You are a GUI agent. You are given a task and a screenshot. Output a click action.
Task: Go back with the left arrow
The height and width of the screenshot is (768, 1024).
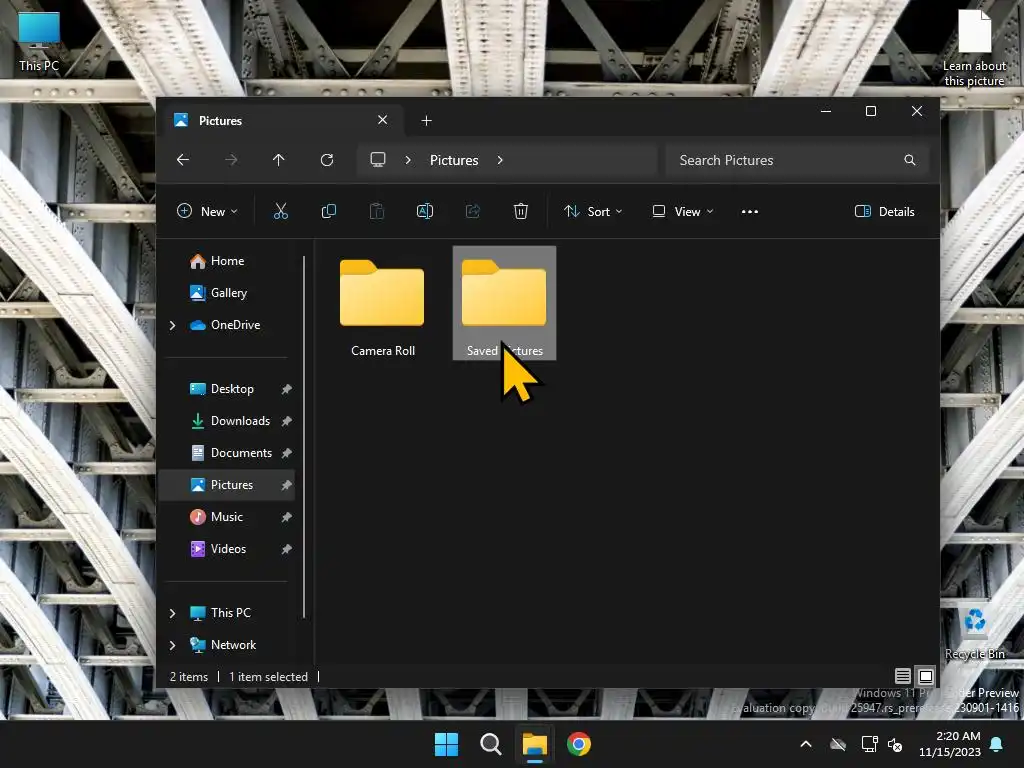[x=183, y=160]
